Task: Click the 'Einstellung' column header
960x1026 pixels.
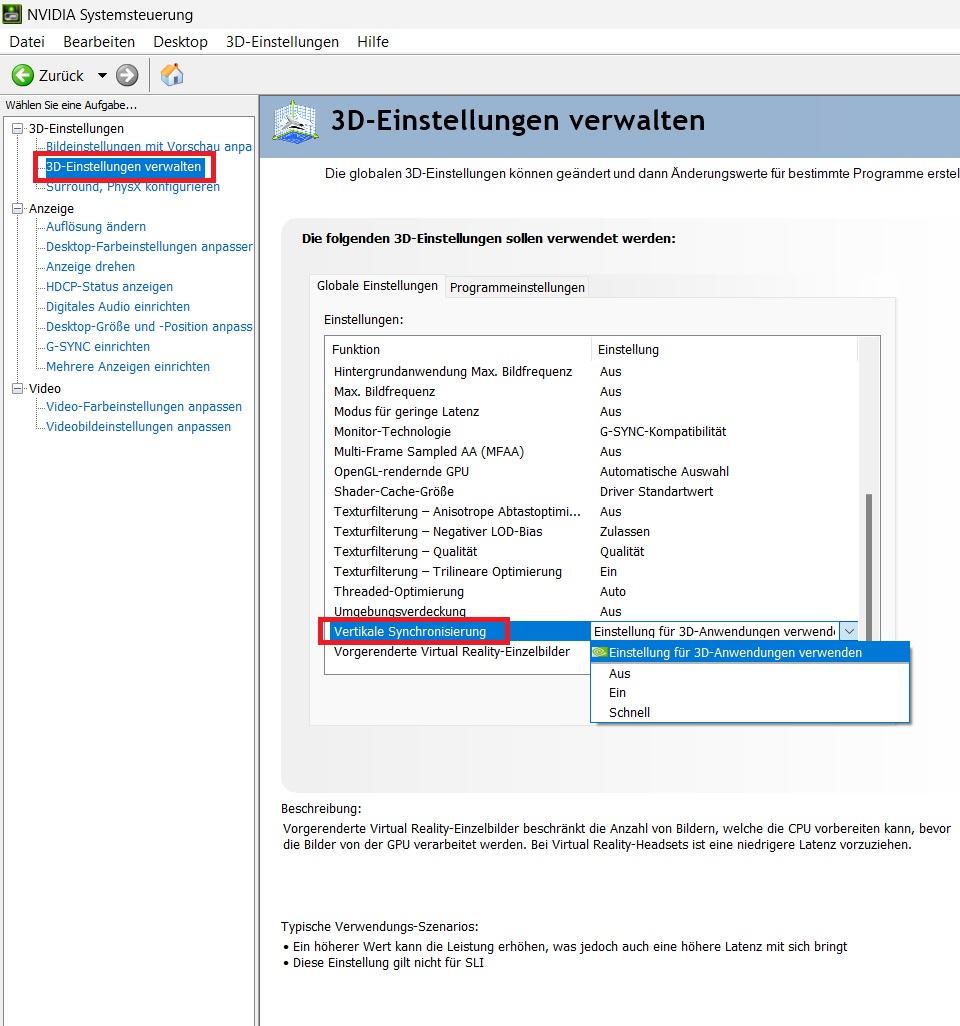Action: click(724, 349)
